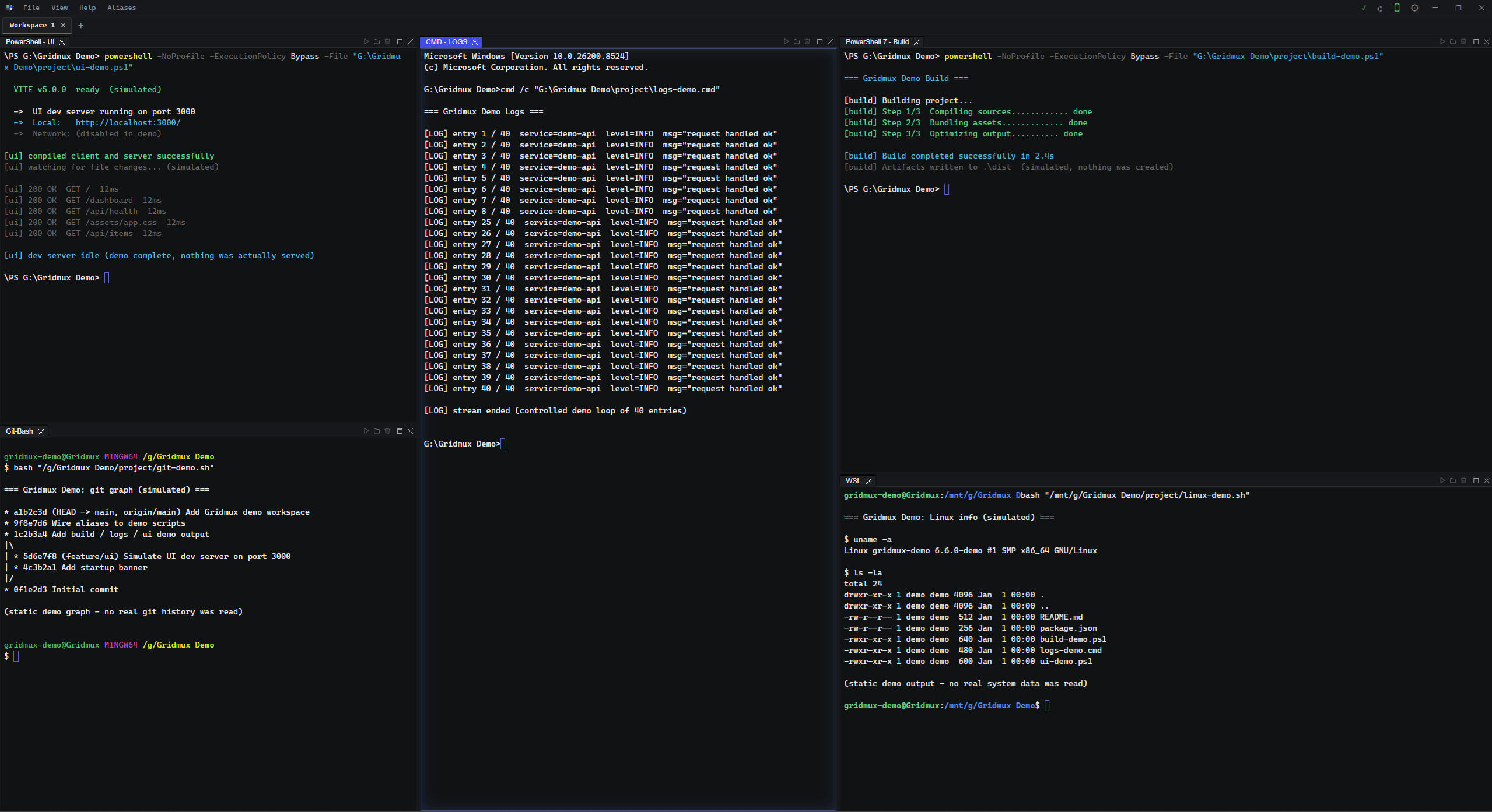This screenshot has height=812, width=1492.
Task: Maximize the PowerShell - UI pane
Action: [x=400, y=42]
